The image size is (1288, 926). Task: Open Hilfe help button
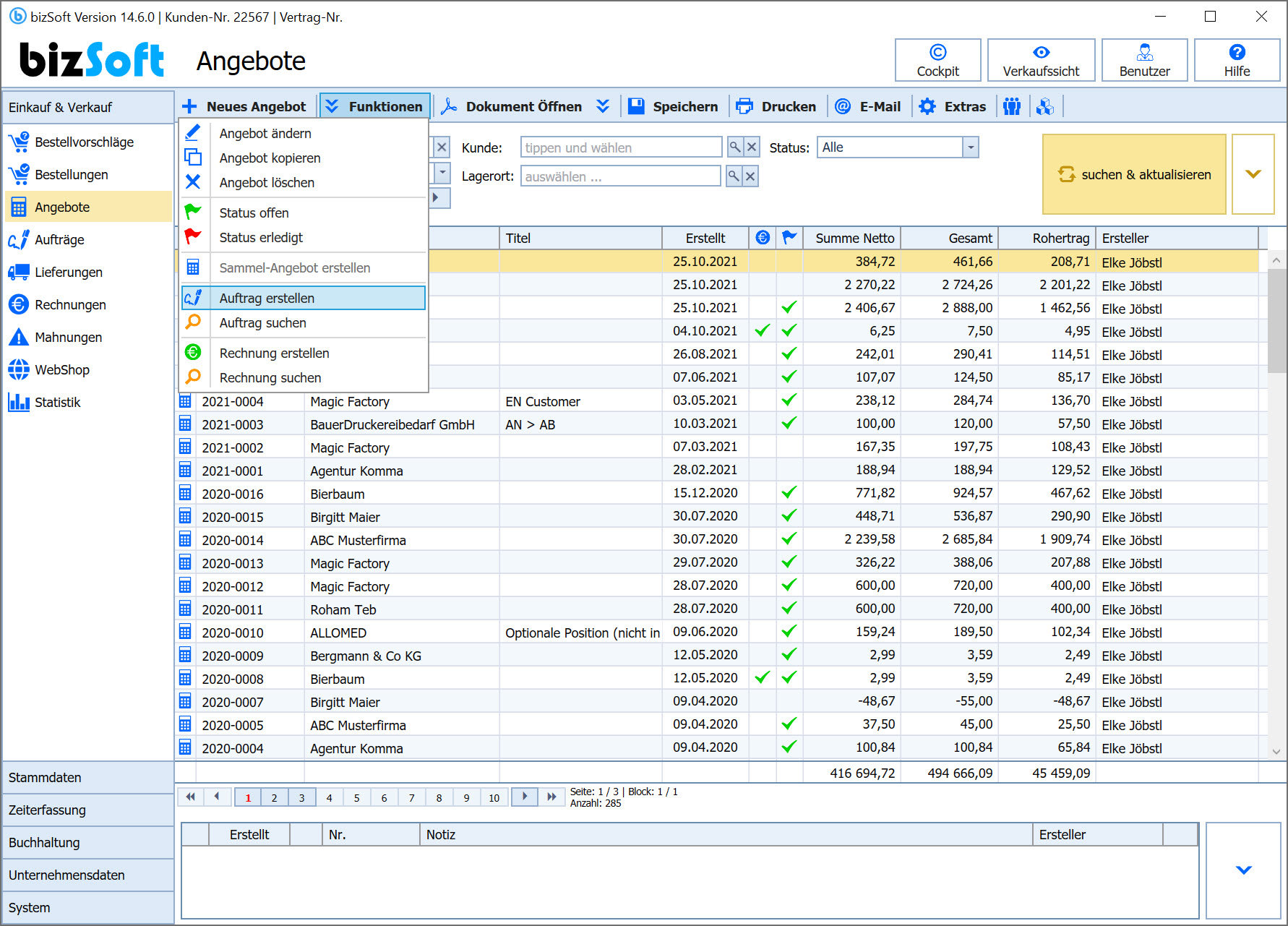[1237, 60]
